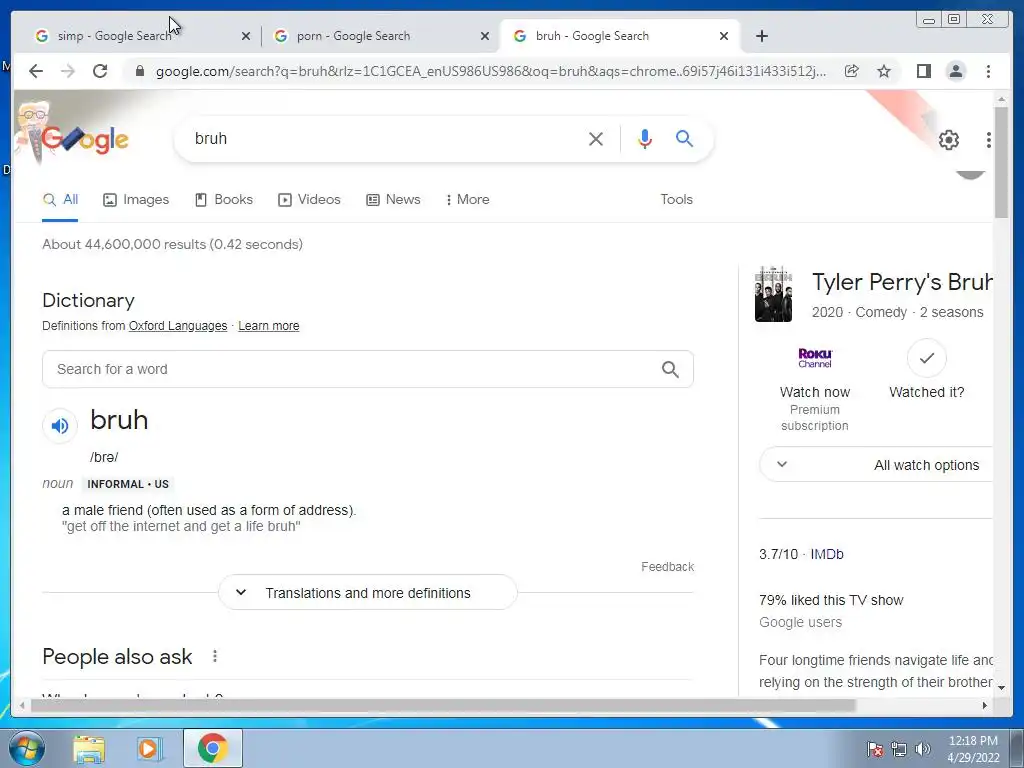Click right arrow of horizontal scrollbar

click(985, 705)
